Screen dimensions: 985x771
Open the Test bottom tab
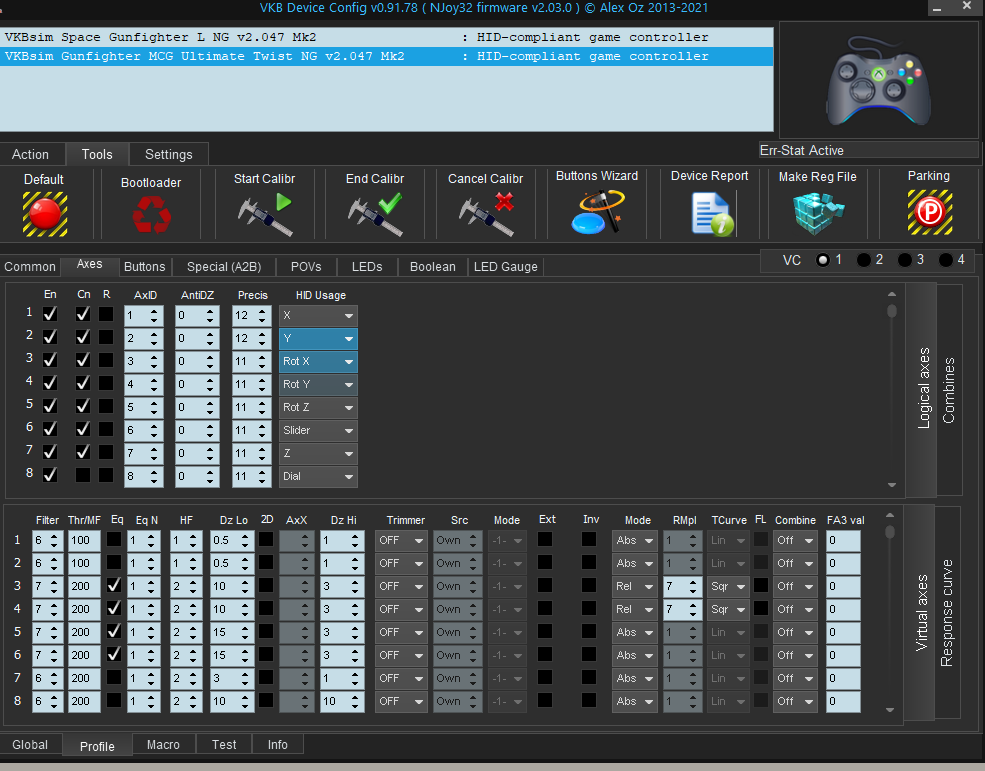point(224,745)
